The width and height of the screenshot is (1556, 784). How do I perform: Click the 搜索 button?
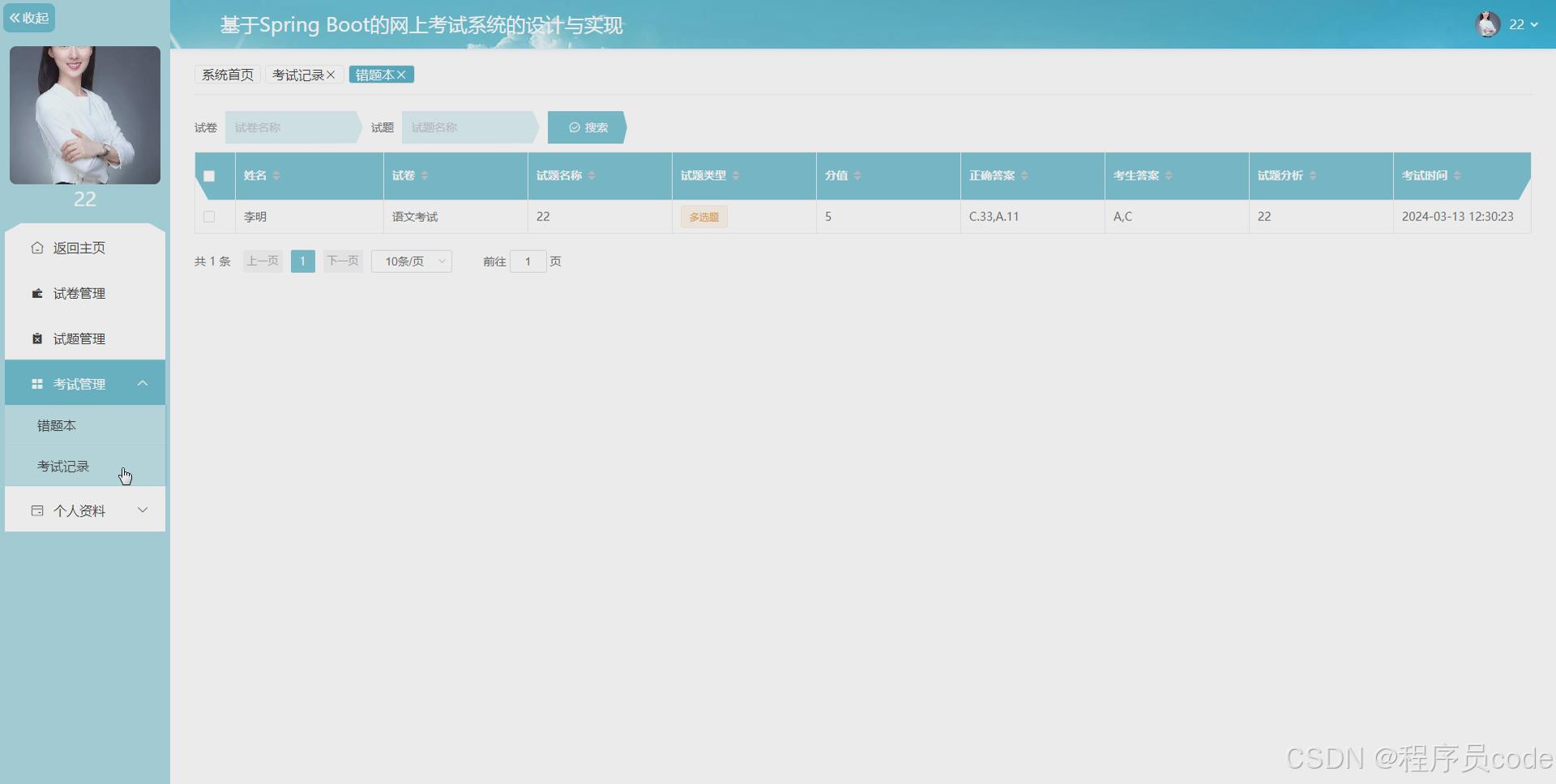click(587, 127)
